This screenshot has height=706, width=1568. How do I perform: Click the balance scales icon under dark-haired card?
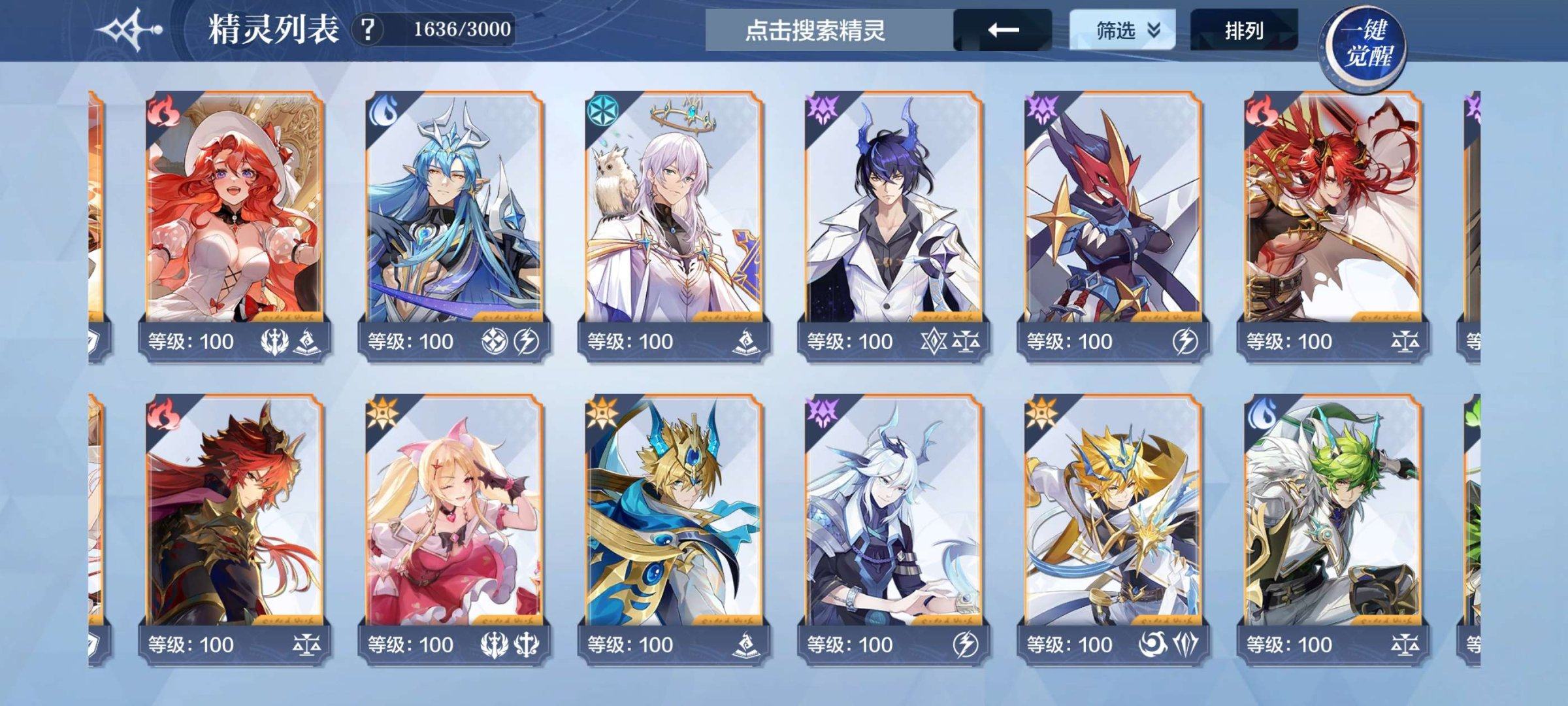(966, 341)
